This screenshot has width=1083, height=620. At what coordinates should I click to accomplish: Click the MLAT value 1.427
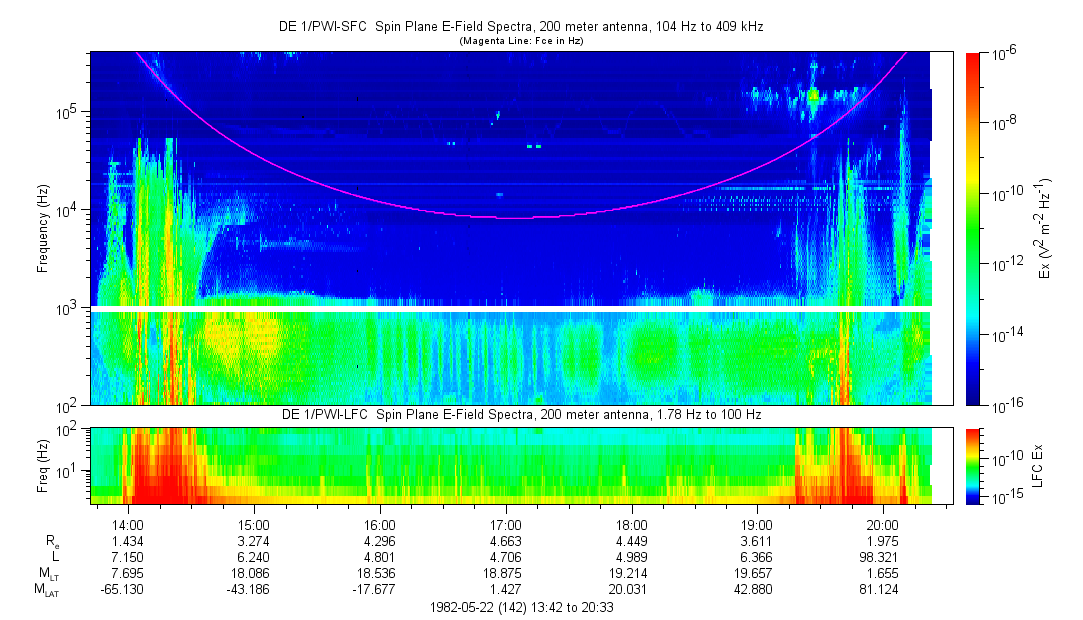pos(506,590)
